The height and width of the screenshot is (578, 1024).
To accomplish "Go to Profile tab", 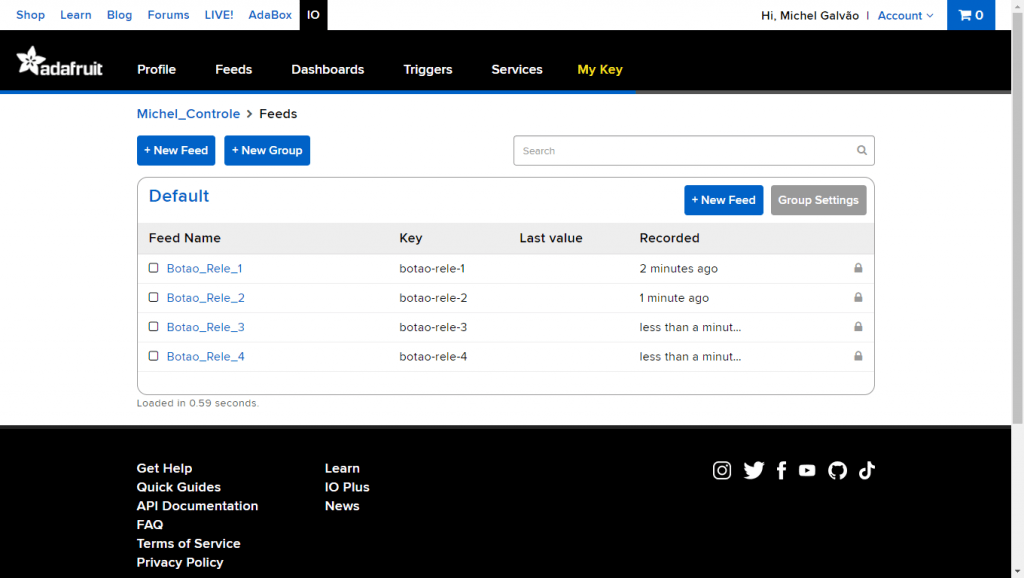I will pos(156,69).
